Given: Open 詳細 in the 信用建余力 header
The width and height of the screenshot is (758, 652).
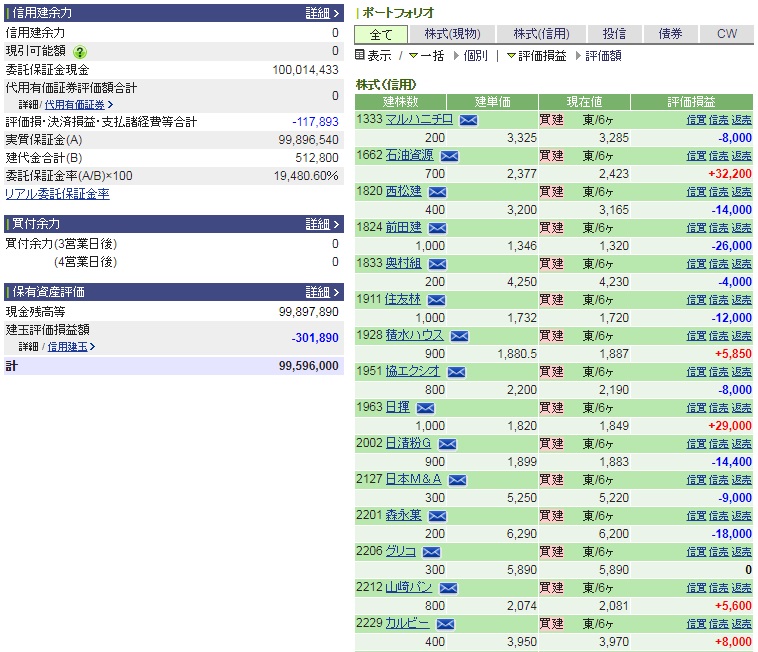Looking at the screenshot, I should pyautogui.click(x=322, y=13).
